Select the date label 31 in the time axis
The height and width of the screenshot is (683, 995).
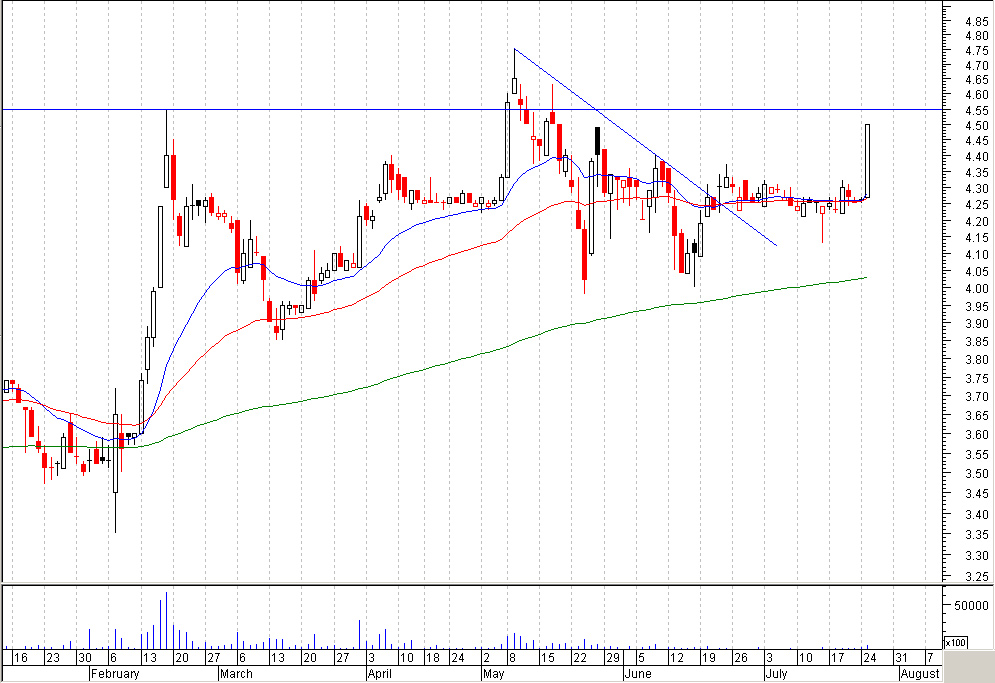901,658
